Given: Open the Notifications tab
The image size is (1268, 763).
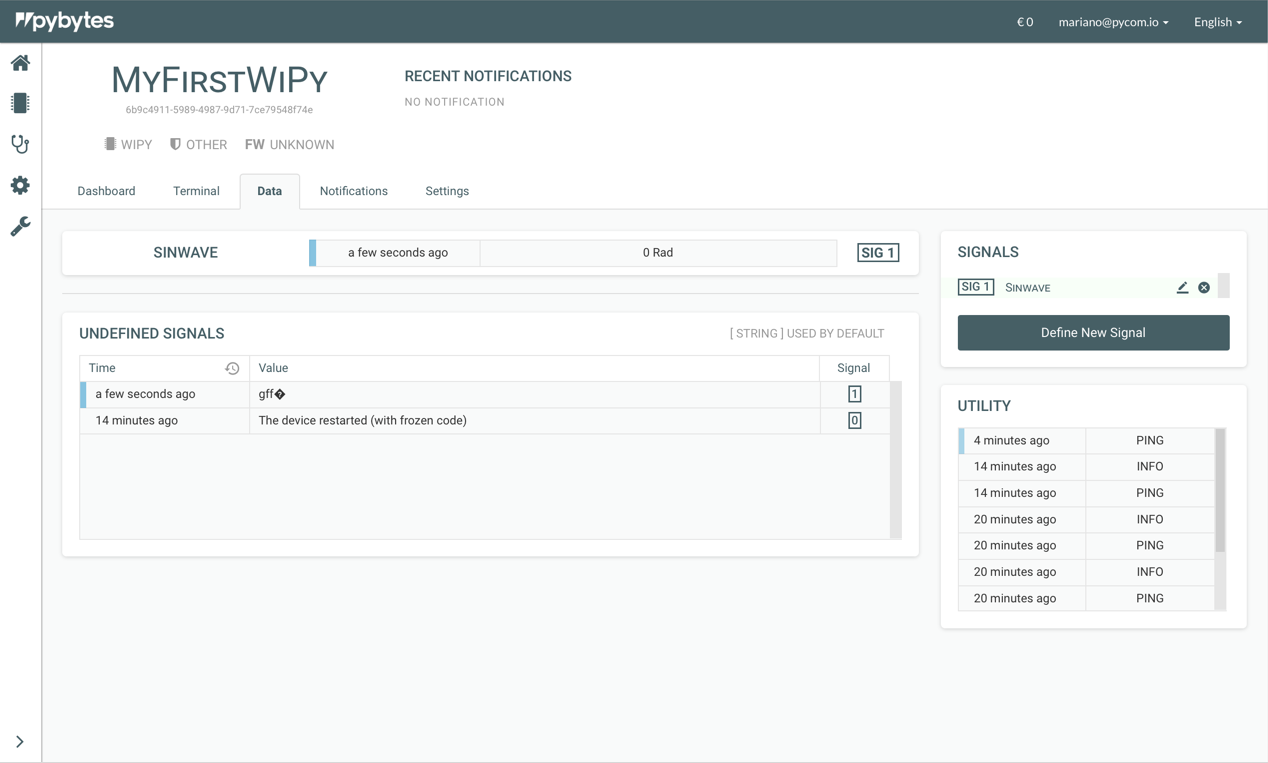Looking at the screenshot, I should pos(353,191).
